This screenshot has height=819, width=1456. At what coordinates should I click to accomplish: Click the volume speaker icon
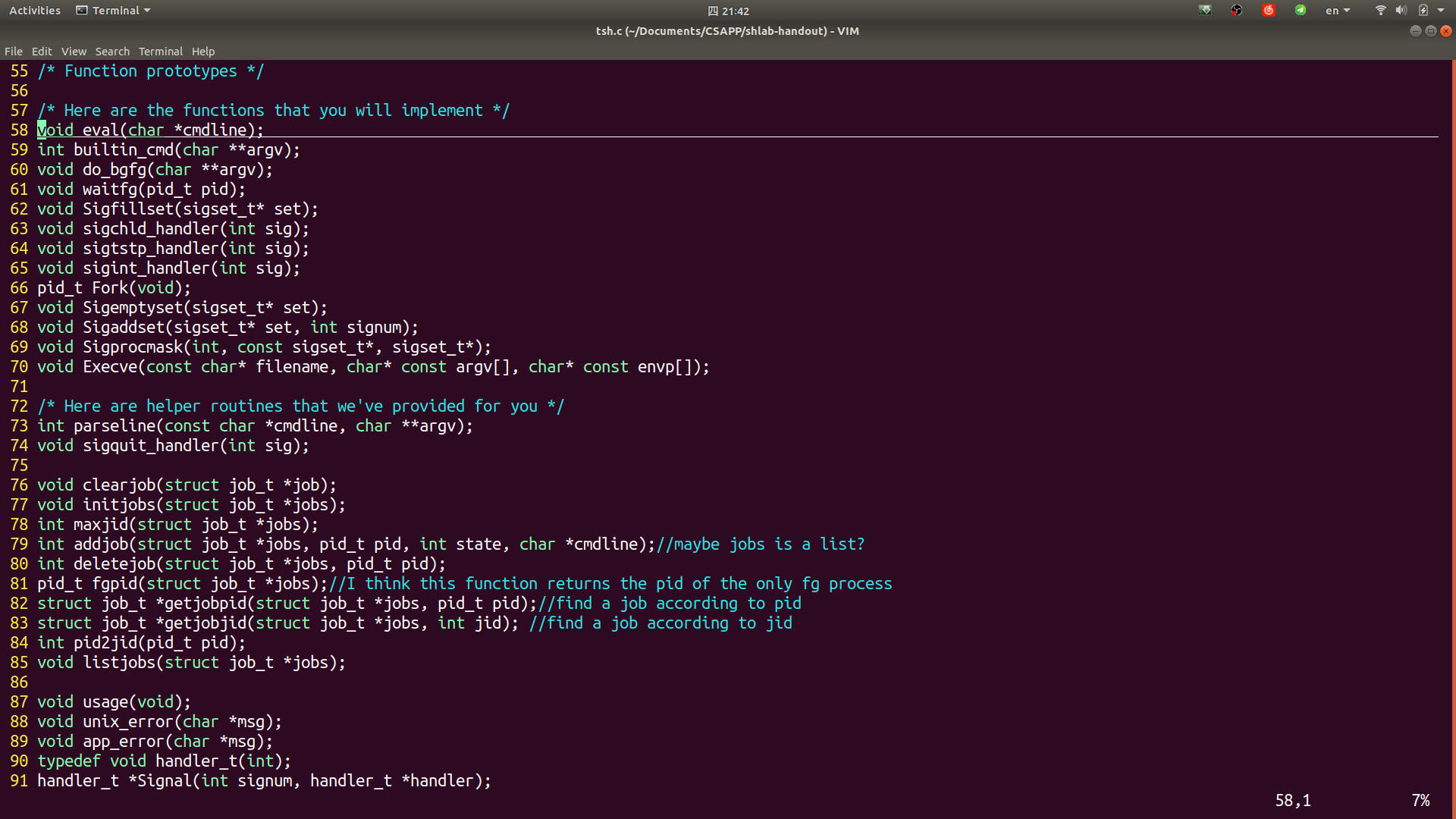pos(1401,11)
